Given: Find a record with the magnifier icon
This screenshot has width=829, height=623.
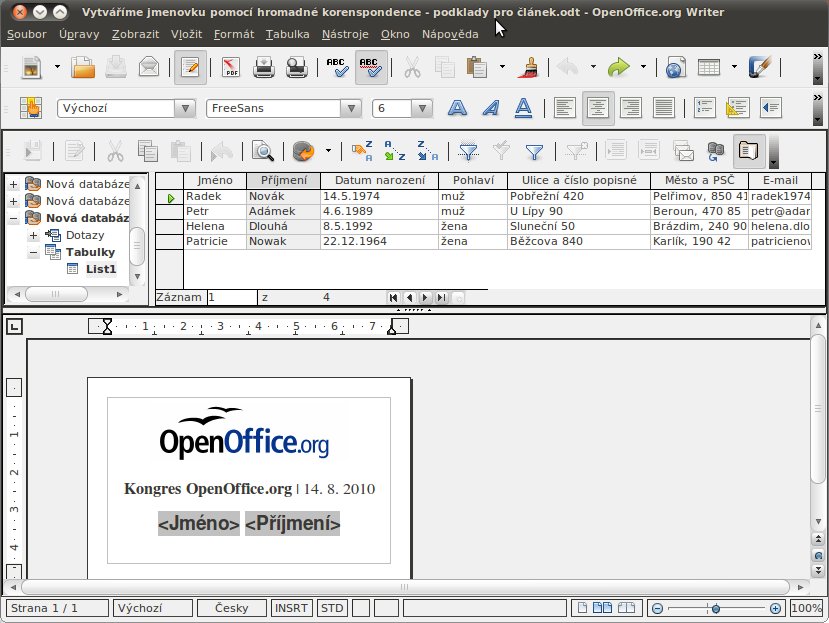Looking at the screenshot, I should pos(263,152).
